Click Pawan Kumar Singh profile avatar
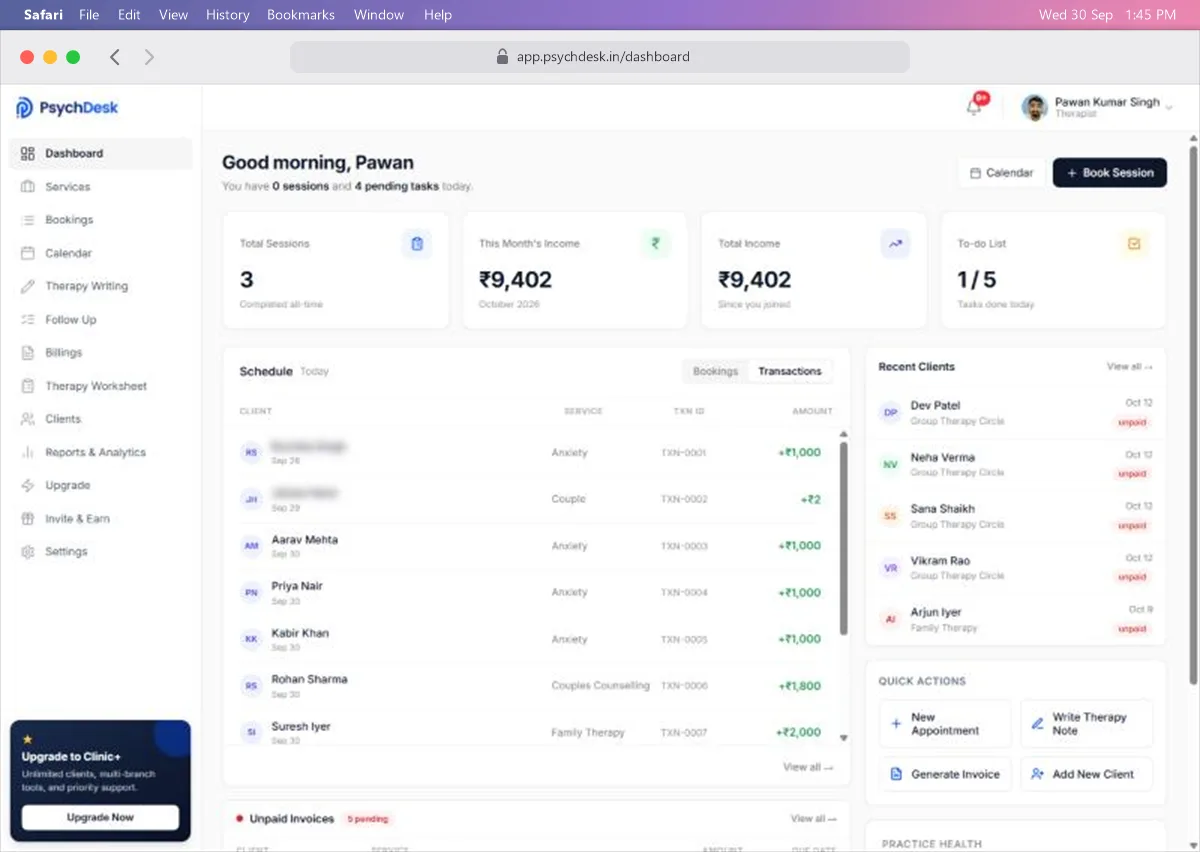 [x=1034, y=107]
